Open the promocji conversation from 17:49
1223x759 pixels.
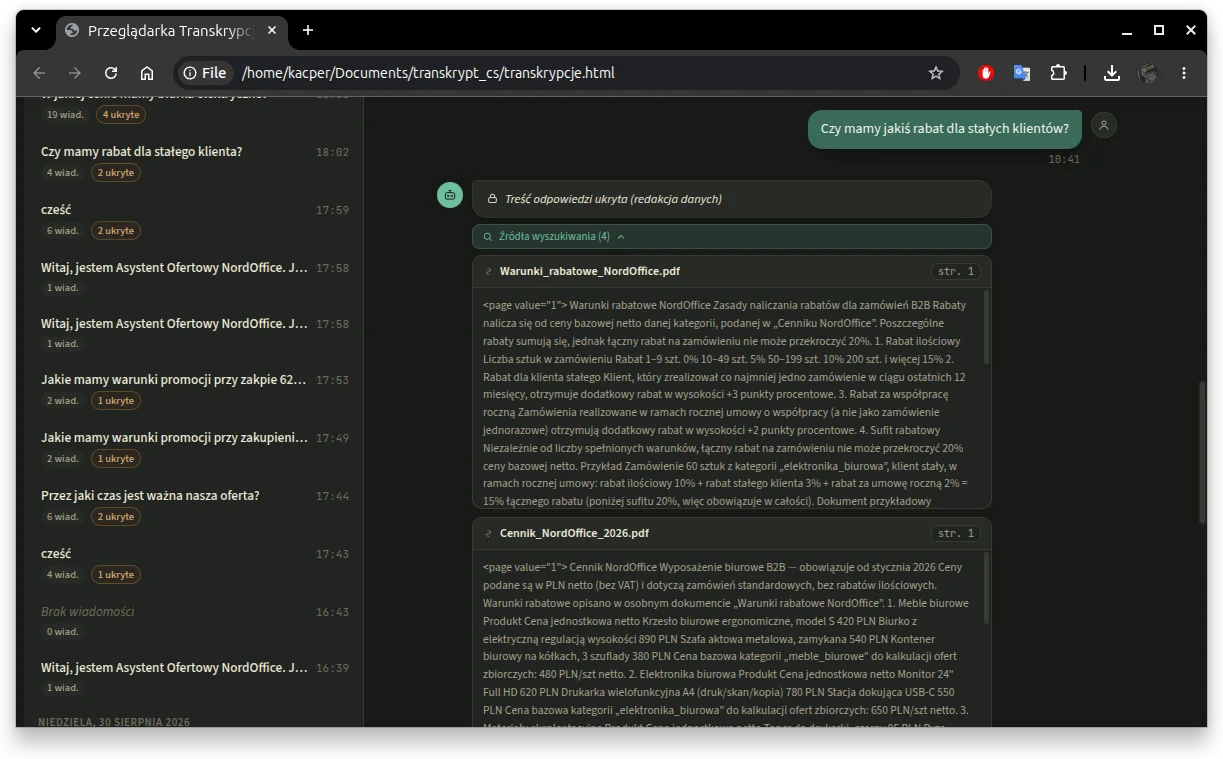[195, 447]
